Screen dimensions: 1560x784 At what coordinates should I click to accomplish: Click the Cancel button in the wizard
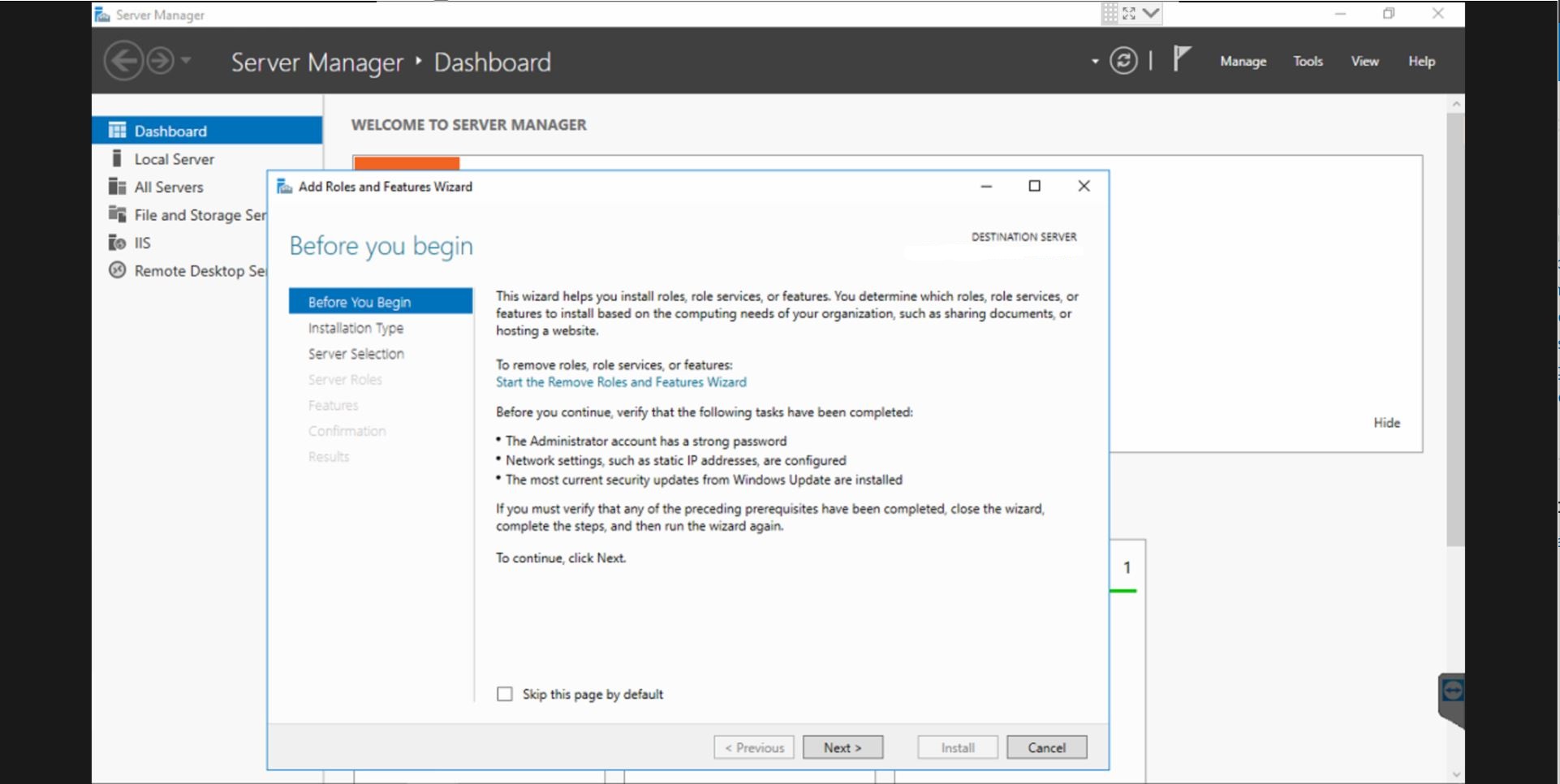point(1046,747)
